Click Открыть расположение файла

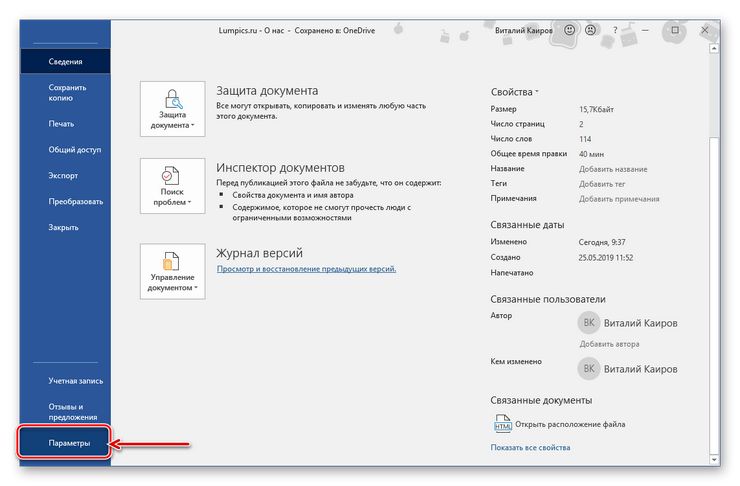[570, 424]
